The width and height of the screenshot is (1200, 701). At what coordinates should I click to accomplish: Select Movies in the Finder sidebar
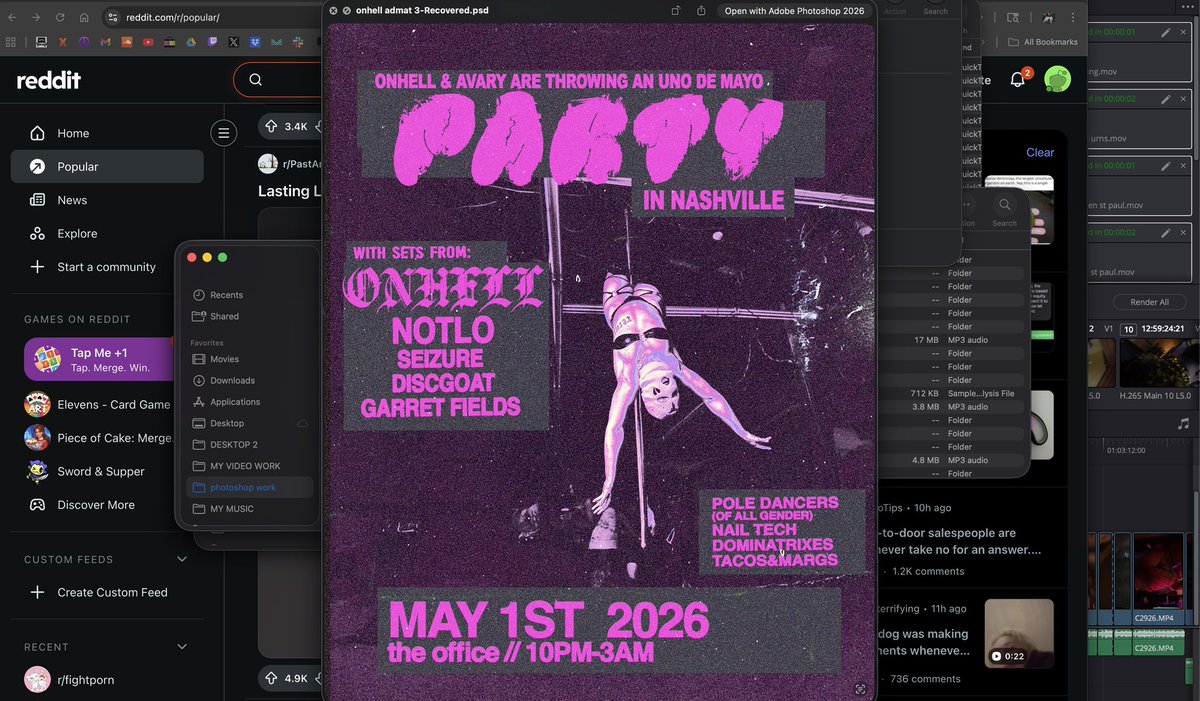(249, 359)
